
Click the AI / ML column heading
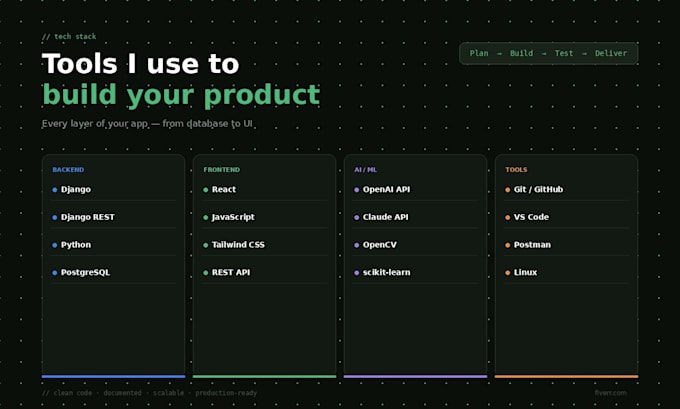point(366,170)
